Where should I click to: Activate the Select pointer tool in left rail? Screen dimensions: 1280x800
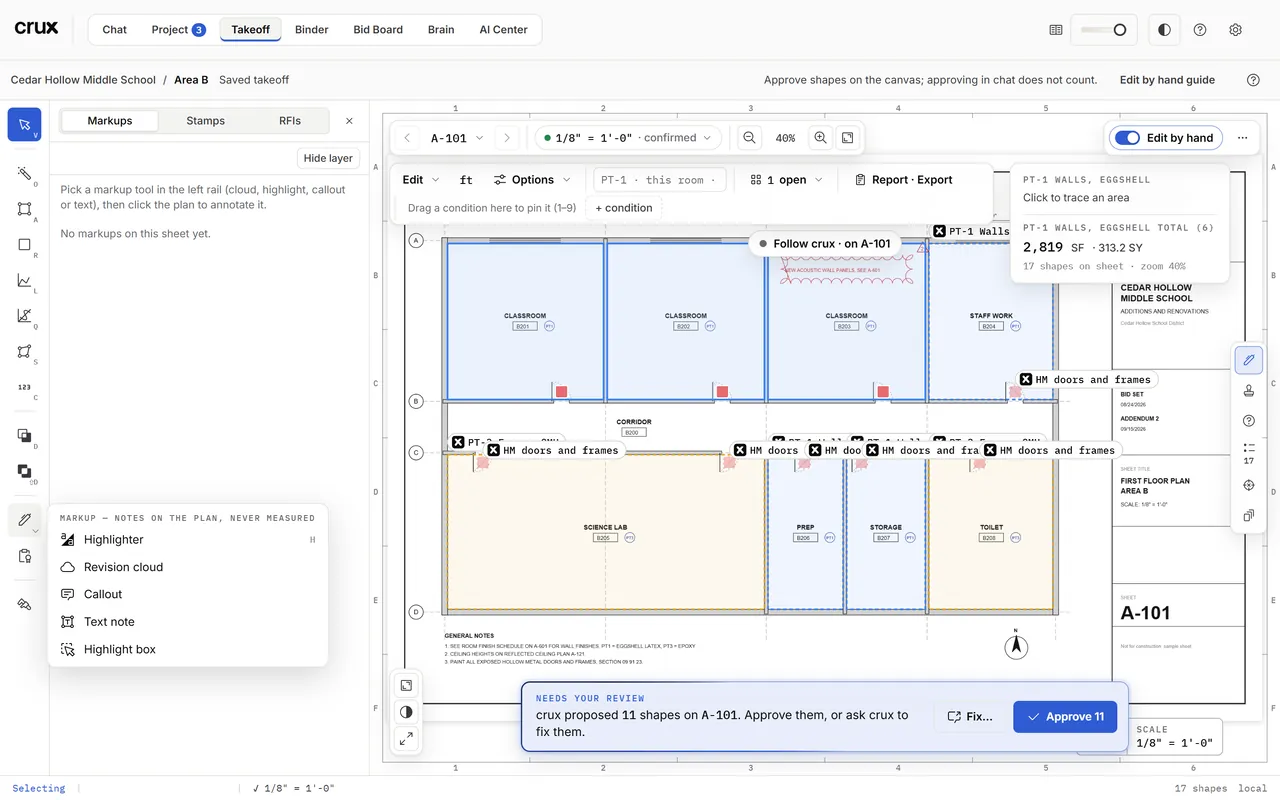click(24, 124)
